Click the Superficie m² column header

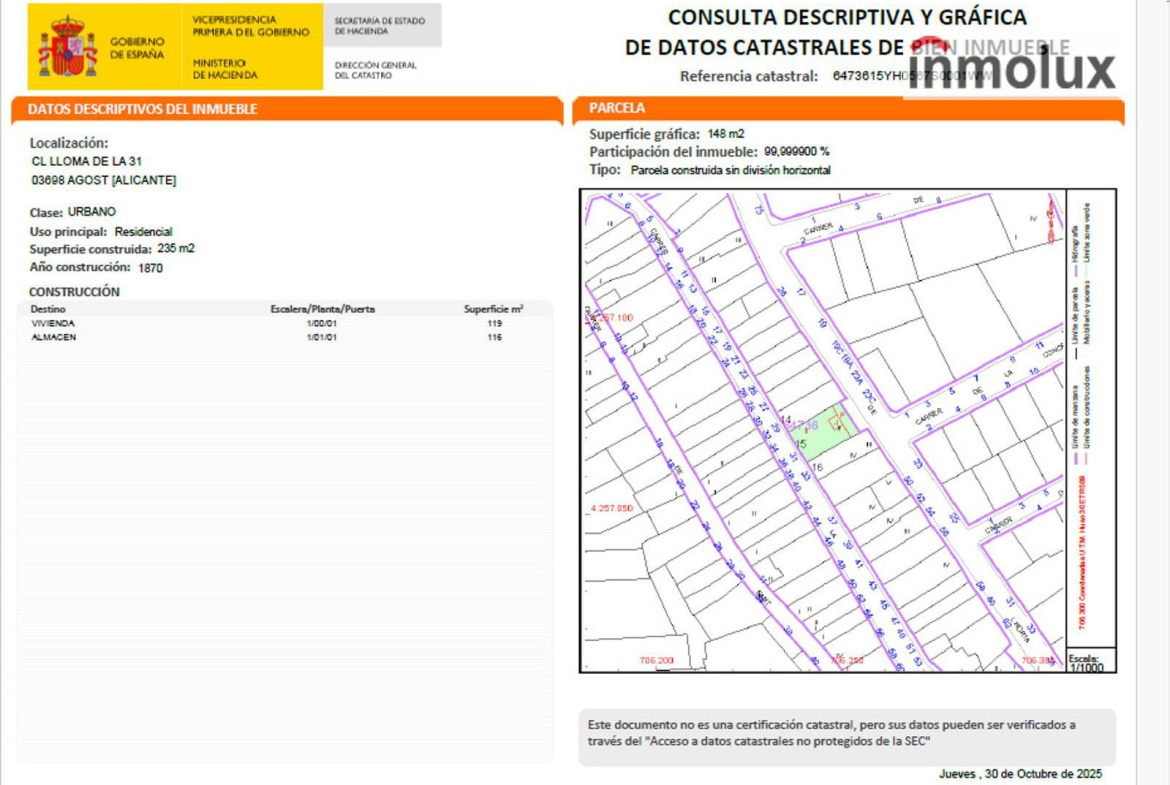(494, 309)
